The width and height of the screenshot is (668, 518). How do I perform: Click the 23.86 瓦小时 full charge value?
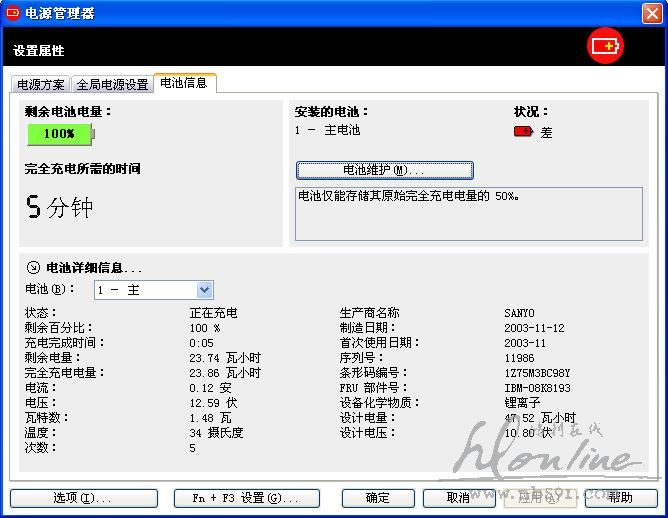coord(225,373)
